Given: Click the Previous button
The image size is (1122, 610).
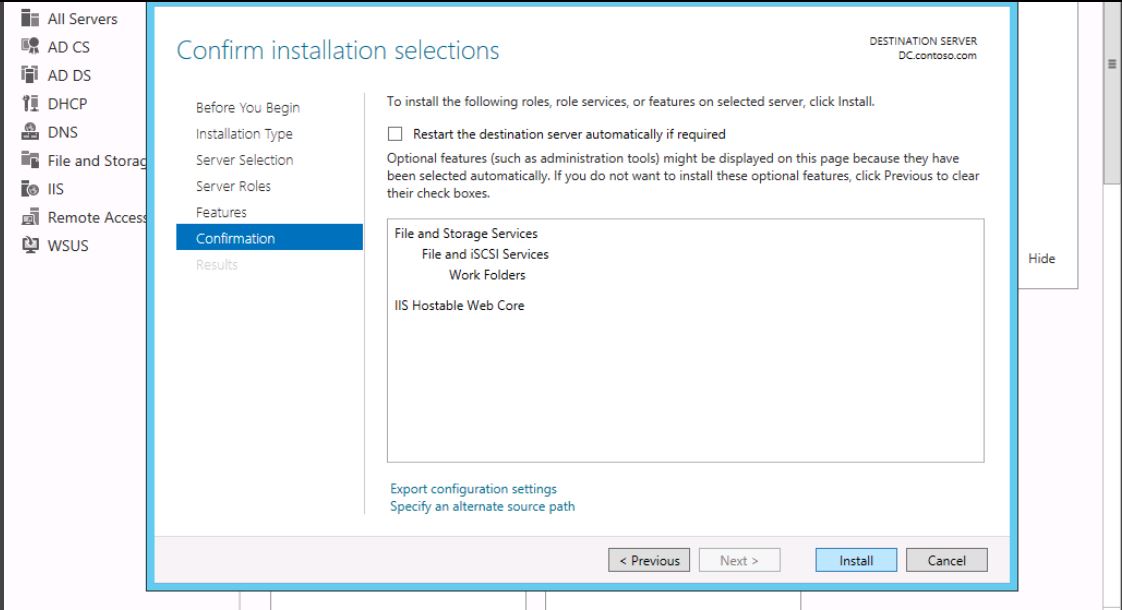Looking at the screenshot, I should click(649, 561).
